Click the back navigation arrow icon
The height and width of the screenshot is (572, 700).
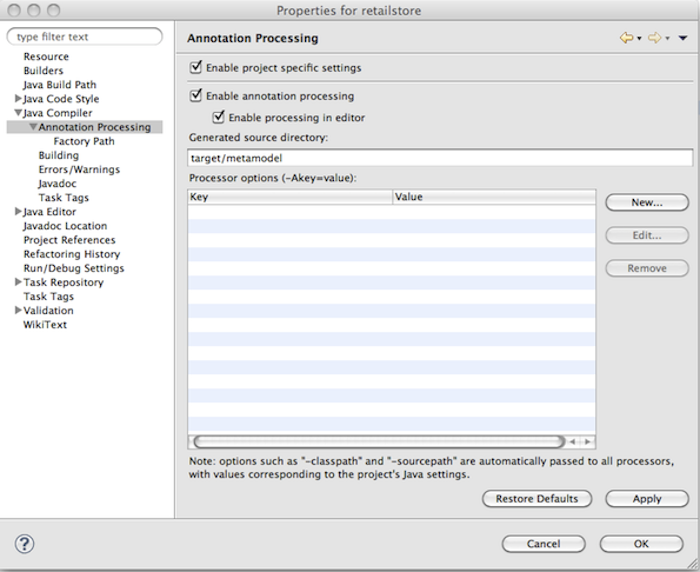point(626,38)
